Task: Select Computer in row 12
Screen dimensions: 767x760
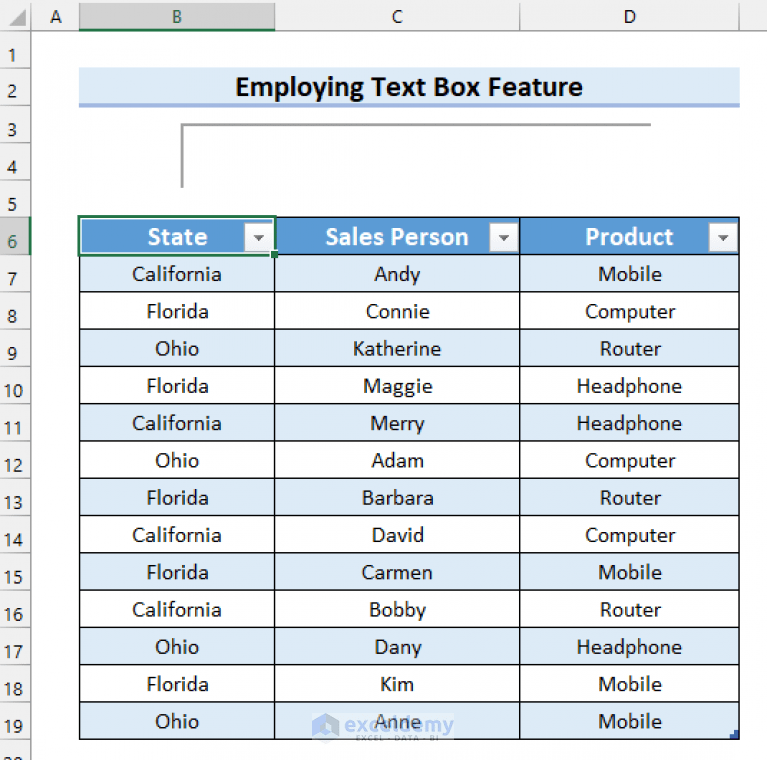Action: coord(630,460)
